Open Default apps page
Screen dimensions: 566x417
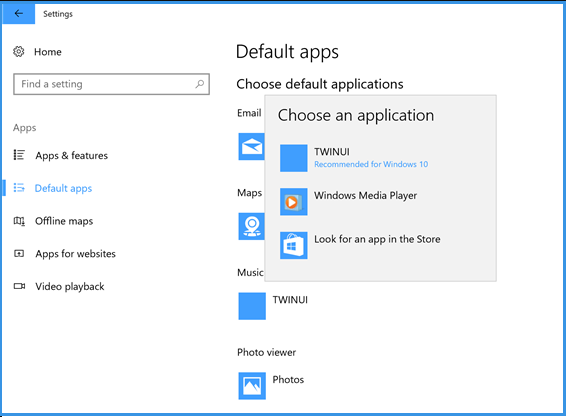[x=63, y=188]
